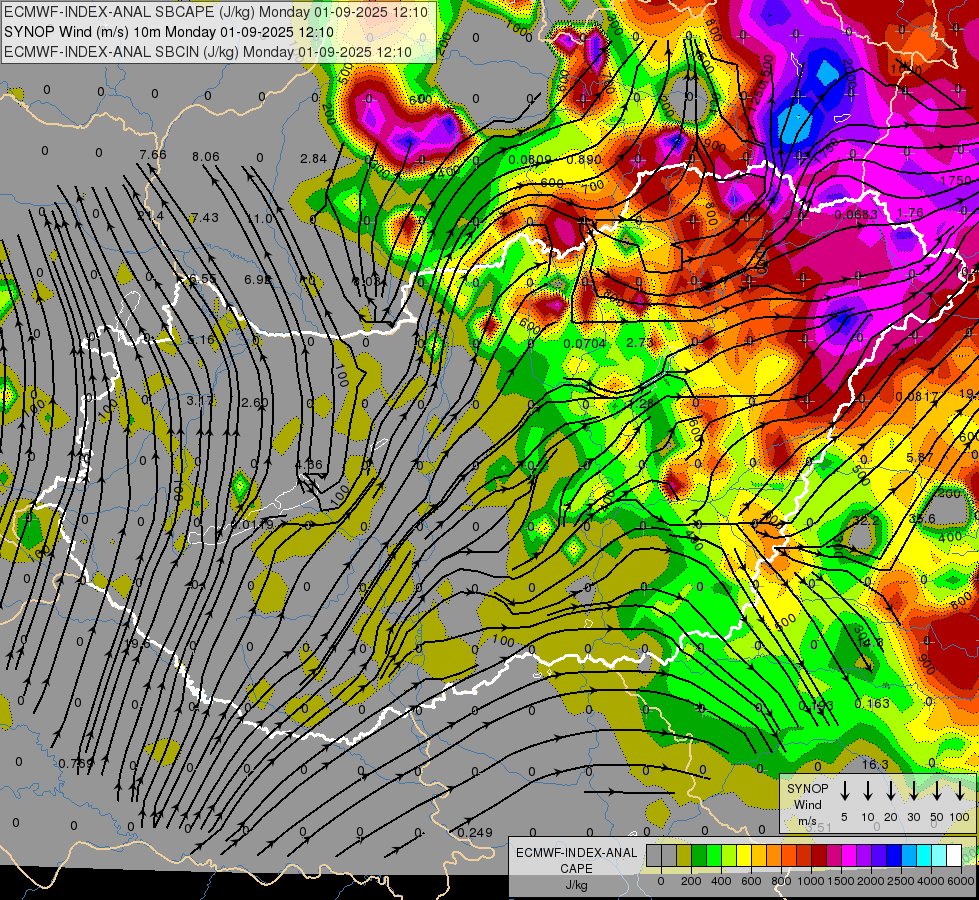Click the 1750 contour label

point(956,180)
